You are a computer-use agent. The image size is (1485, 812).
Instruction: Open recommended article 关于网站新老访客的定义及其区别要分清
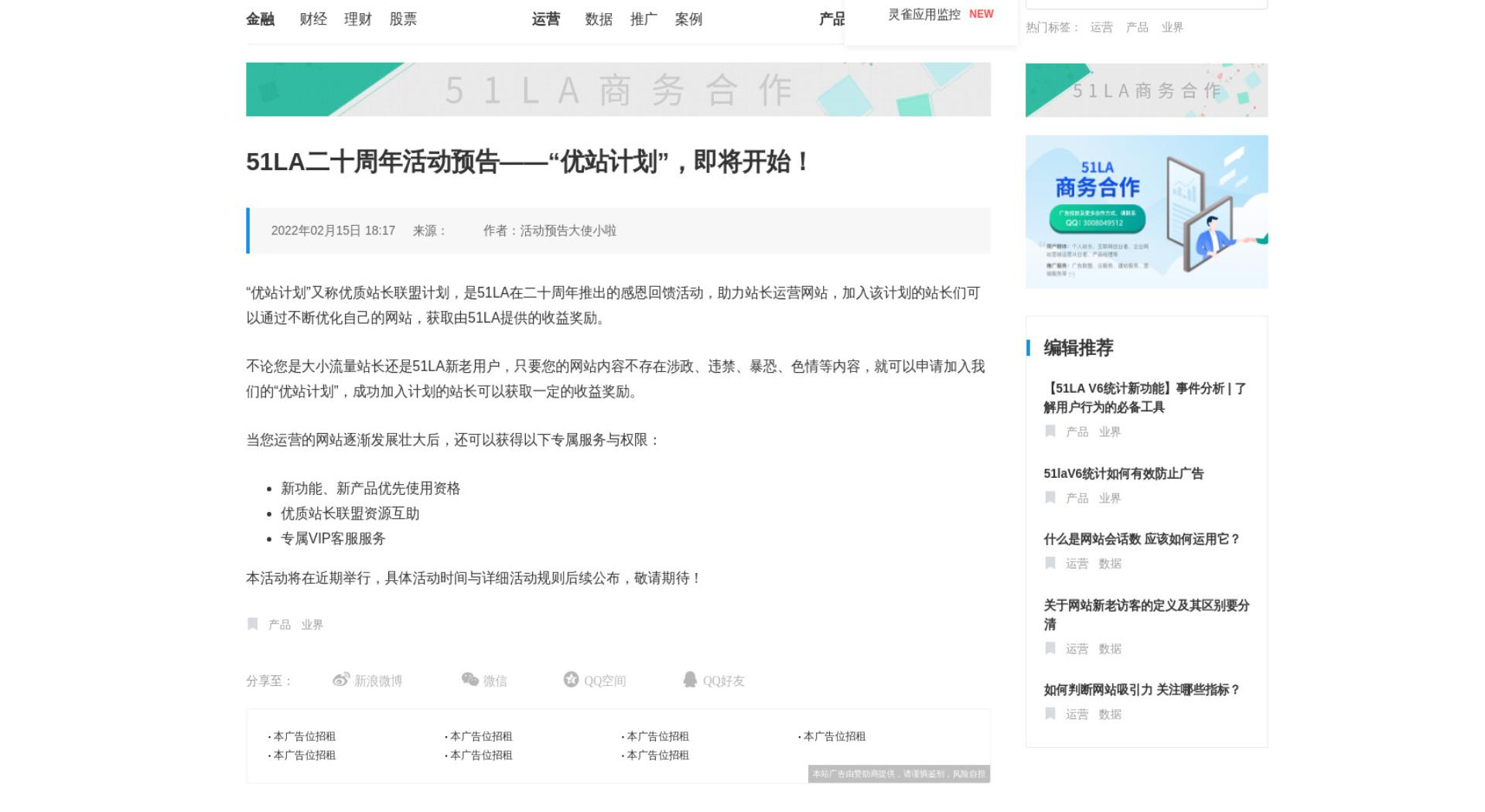pos(1146,614)
